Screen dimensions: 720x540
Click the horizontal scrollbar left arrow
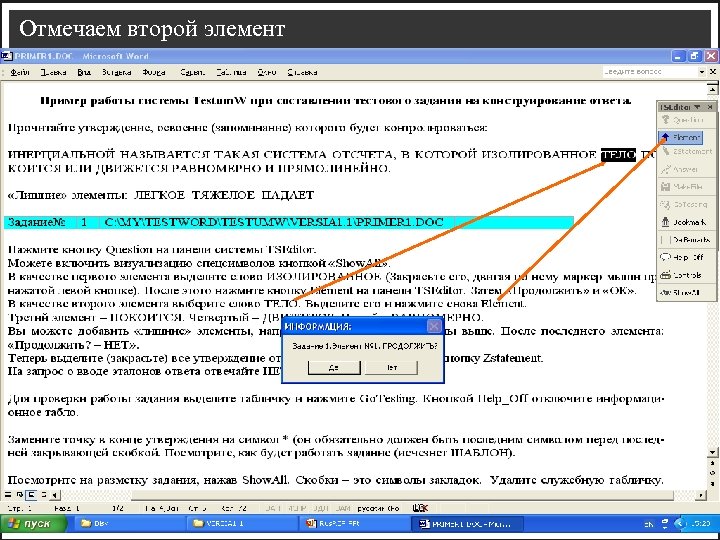[55, 495]
